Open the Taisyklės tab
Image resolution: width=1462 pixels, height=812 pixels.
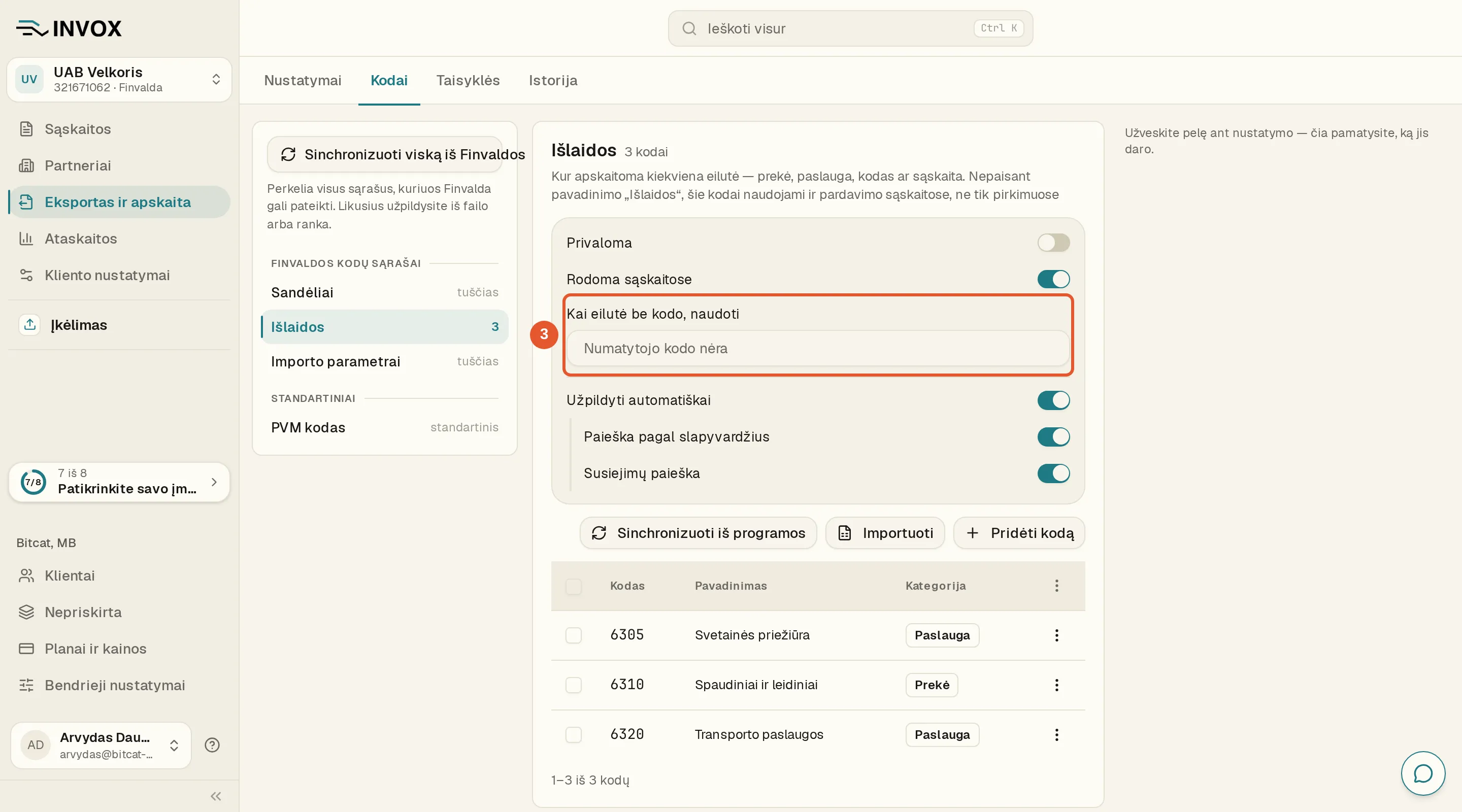tap(468, 81)
